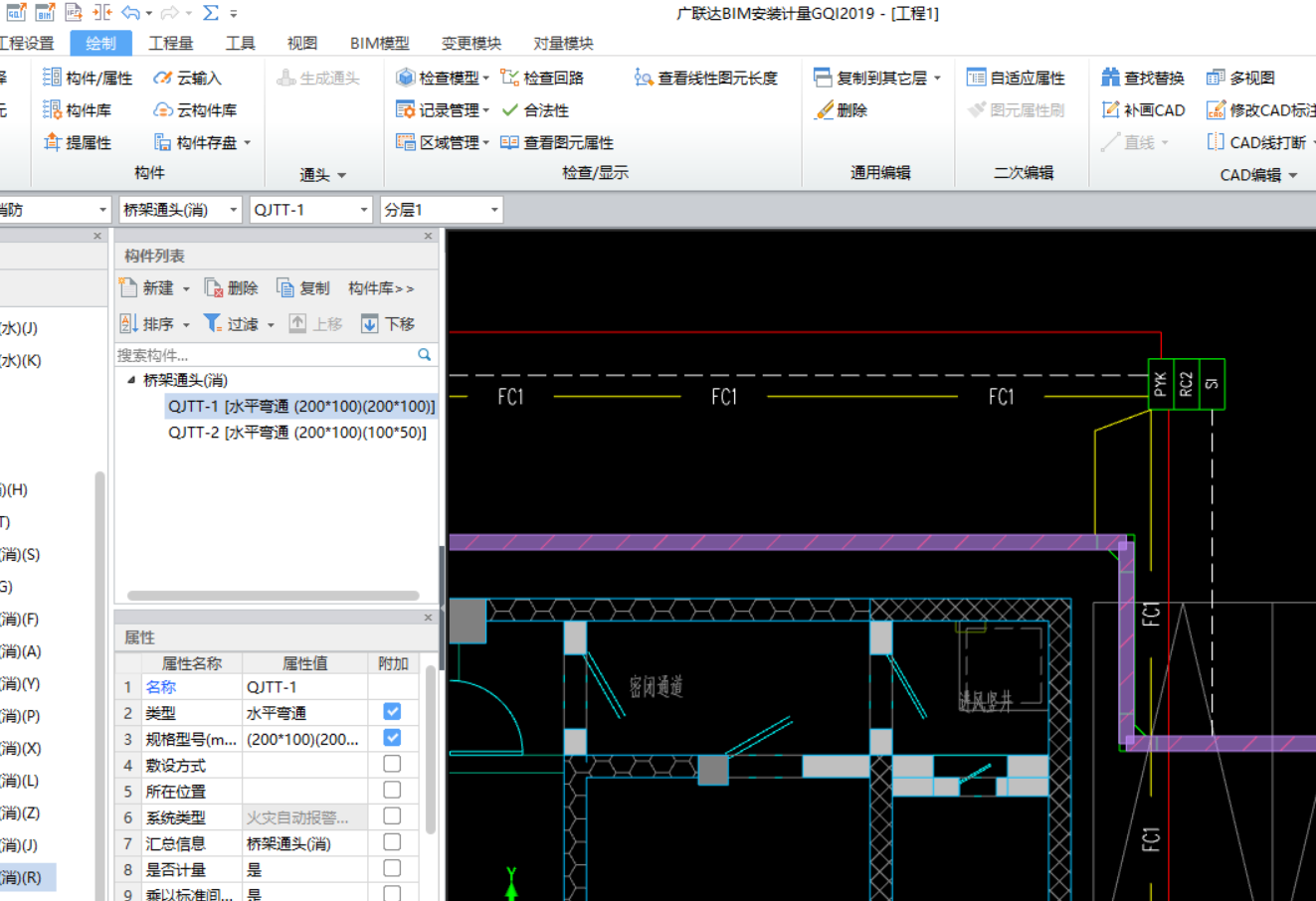Screen dimensions: 1316x901
Task: Click the 名称 property value QJTT-1
Action: pos(304,687)
